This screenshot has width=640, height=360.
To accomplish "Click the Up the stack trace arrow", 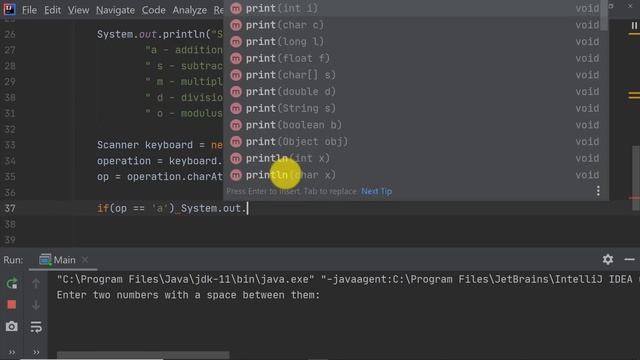I will click(x=36, y=283).
